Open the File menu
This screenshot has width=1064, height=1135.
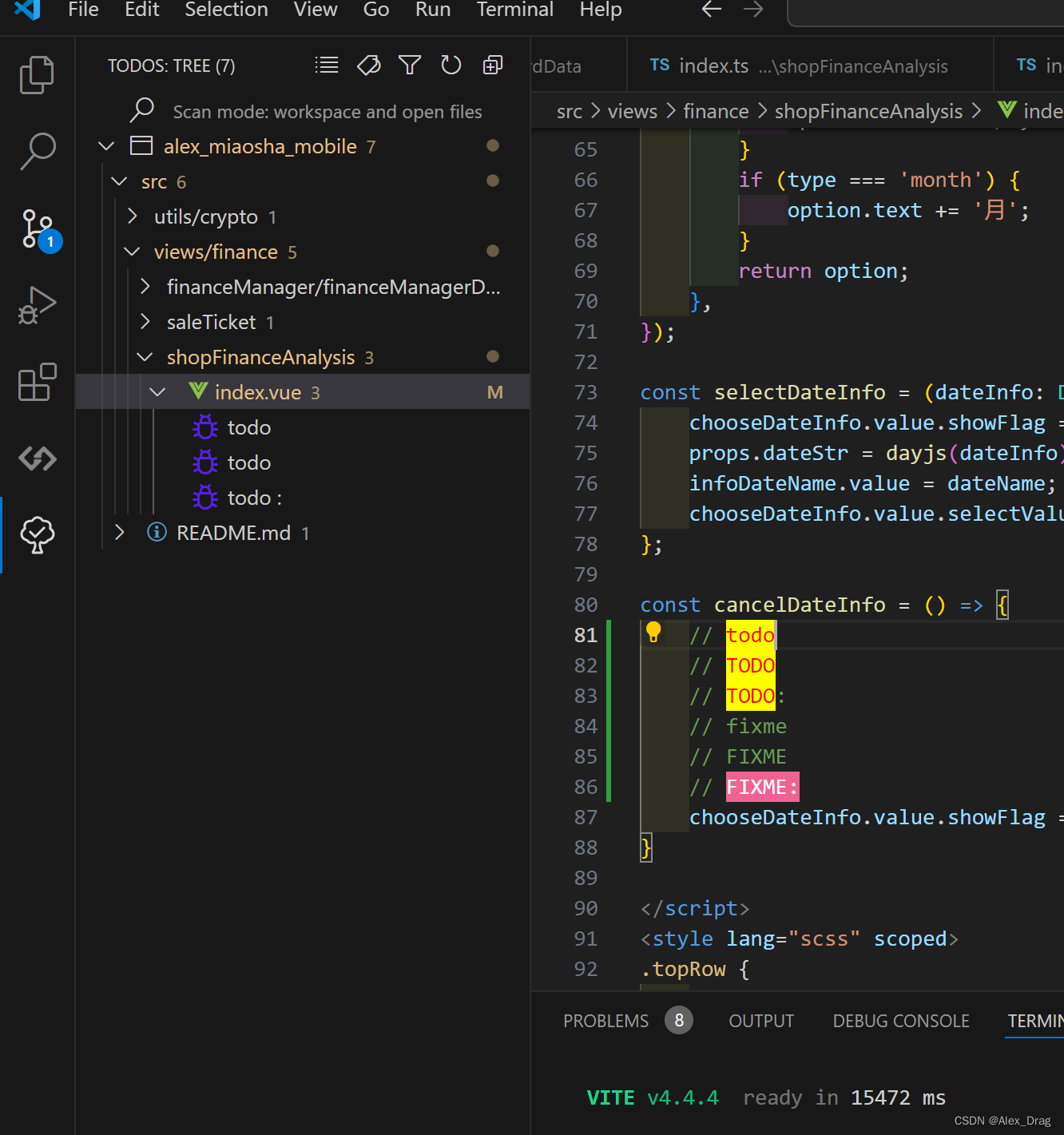(83, 10)
